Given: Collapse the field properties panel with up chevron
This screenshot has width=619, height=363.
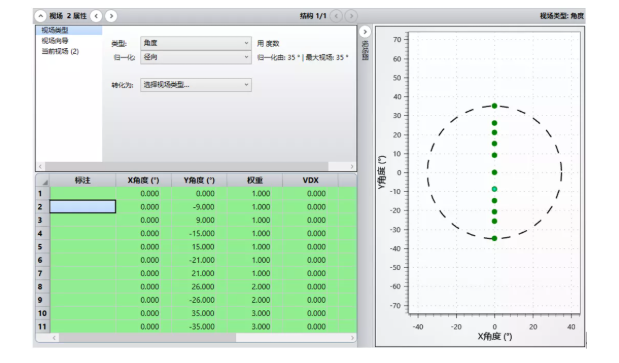Looking at the screenshot, I should 41,16.
